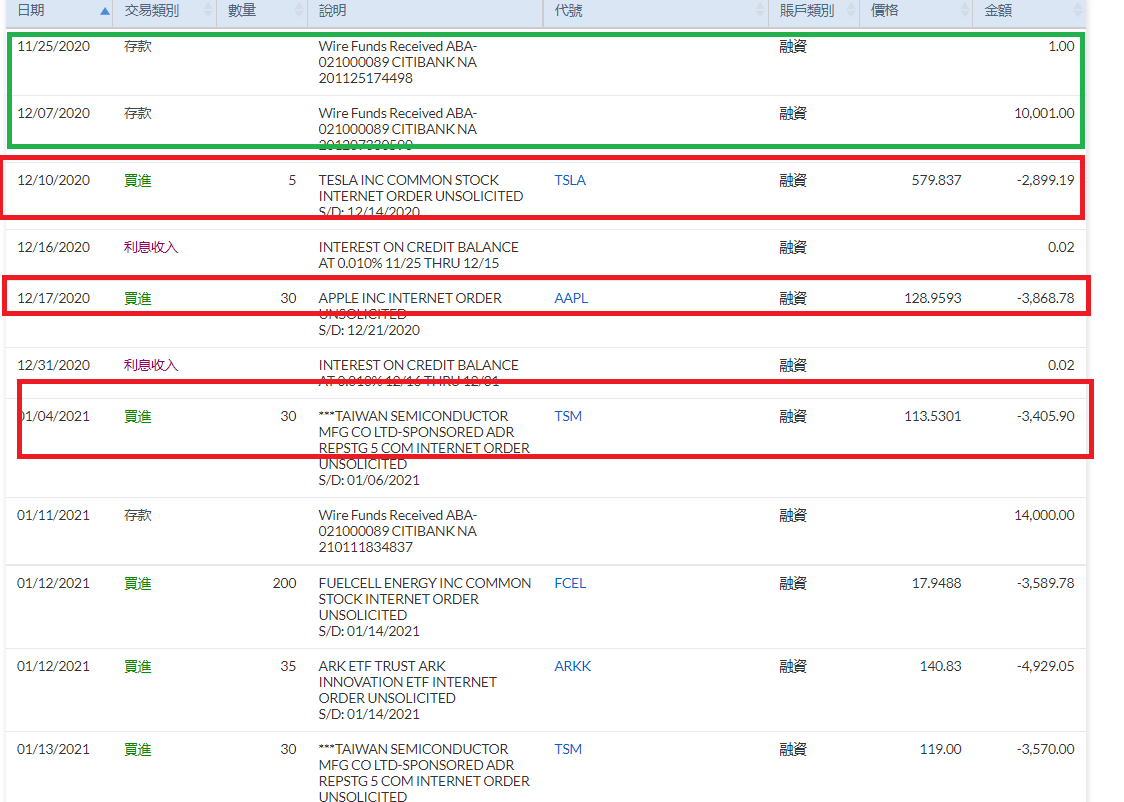The width and height of the screenshot is (1124, 802).
Task: Click 買進 in the Apple row
Action: click(x=138, y=298)
